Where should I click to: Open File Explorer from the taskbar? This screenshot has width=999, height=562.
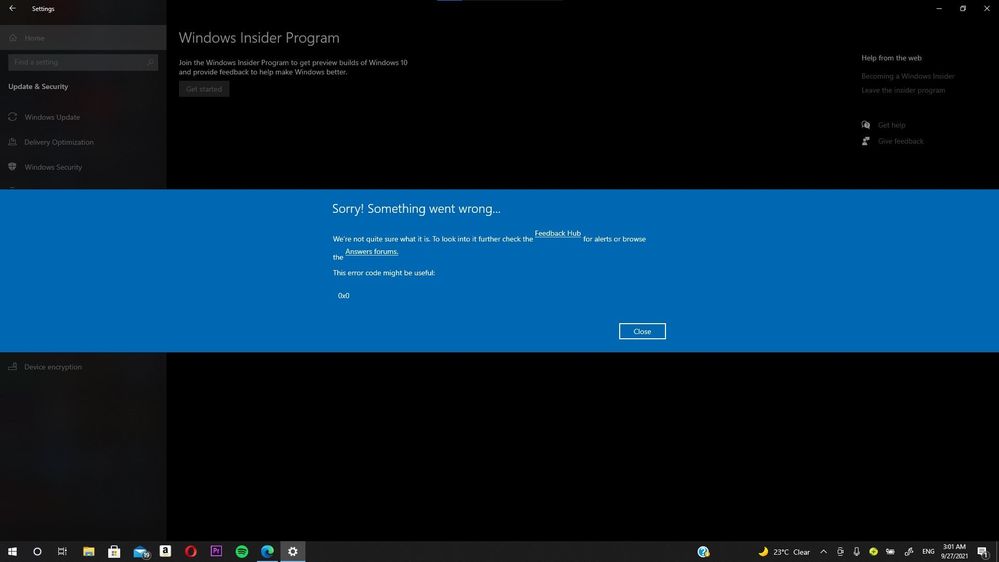[x=89, y=552]
